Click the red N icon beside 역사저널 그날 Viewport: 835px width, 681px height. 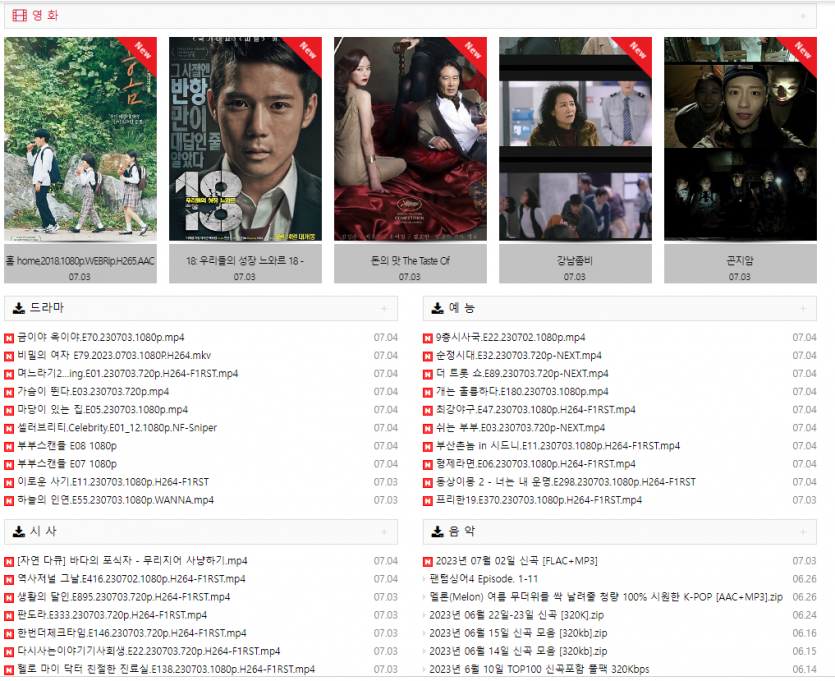tap(10, 579)
